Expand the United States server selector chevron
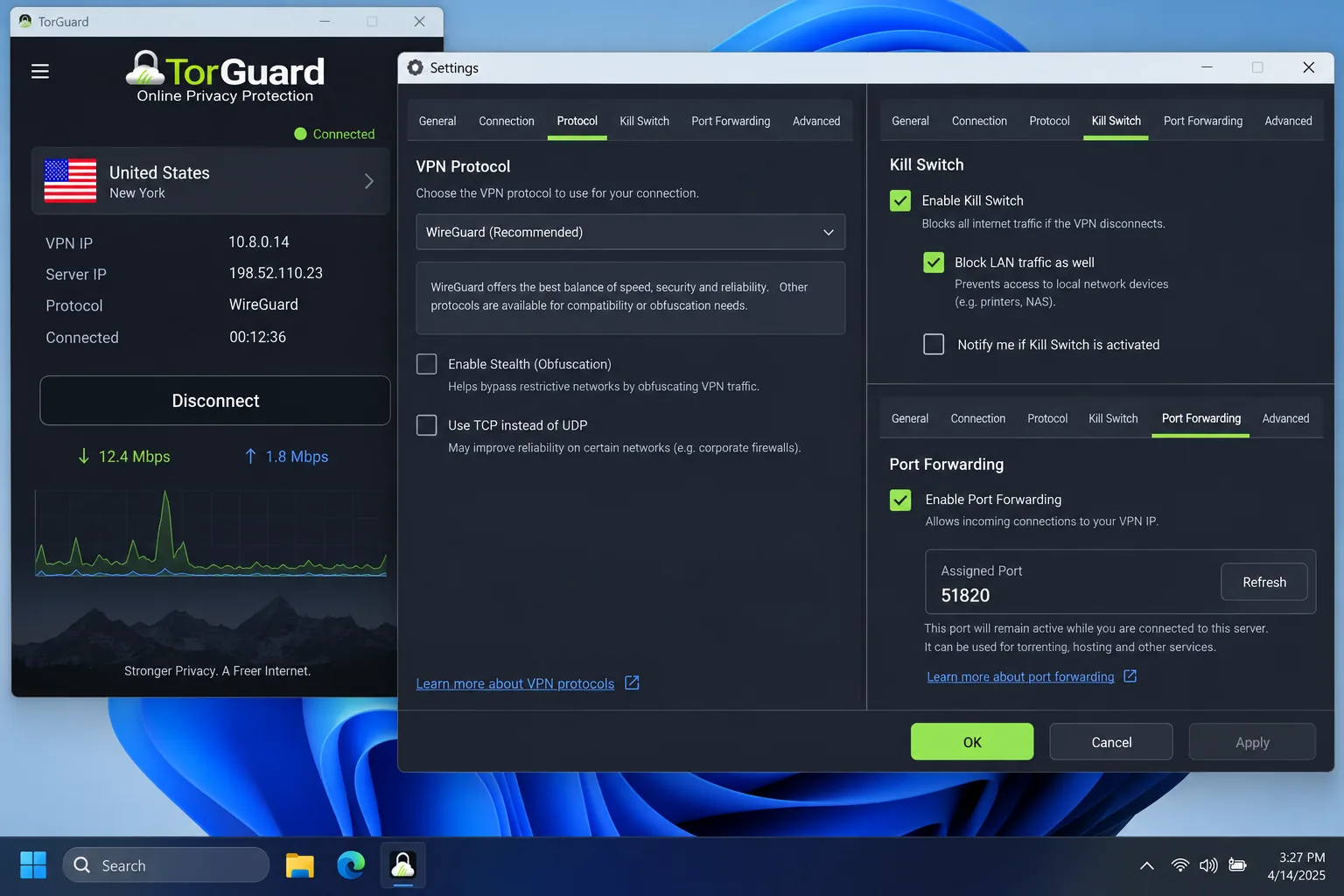 coord(369,181)
